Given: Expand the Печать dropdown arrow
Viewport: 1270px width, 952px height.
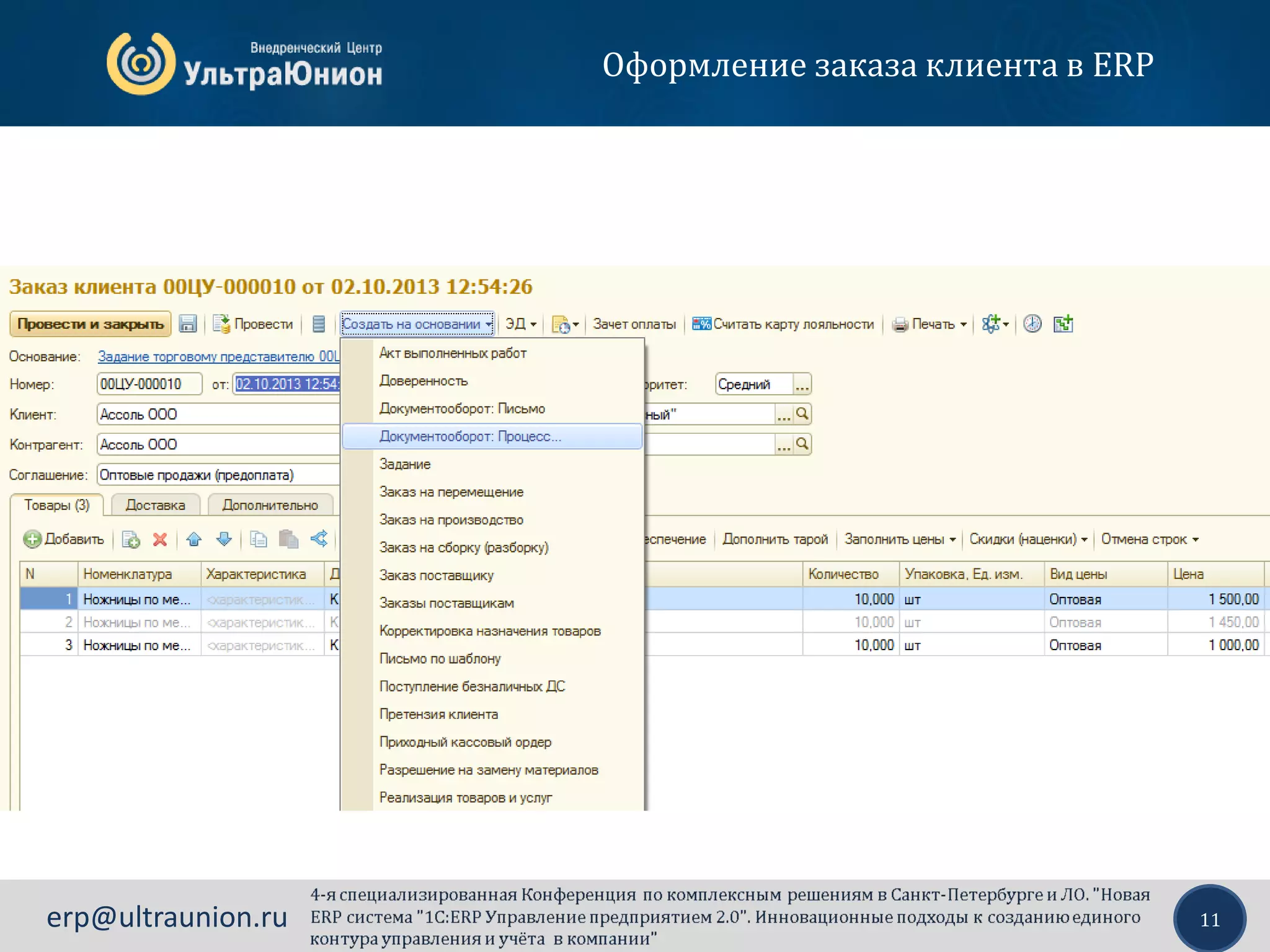Looking at the screenshot, I should 963,325.
